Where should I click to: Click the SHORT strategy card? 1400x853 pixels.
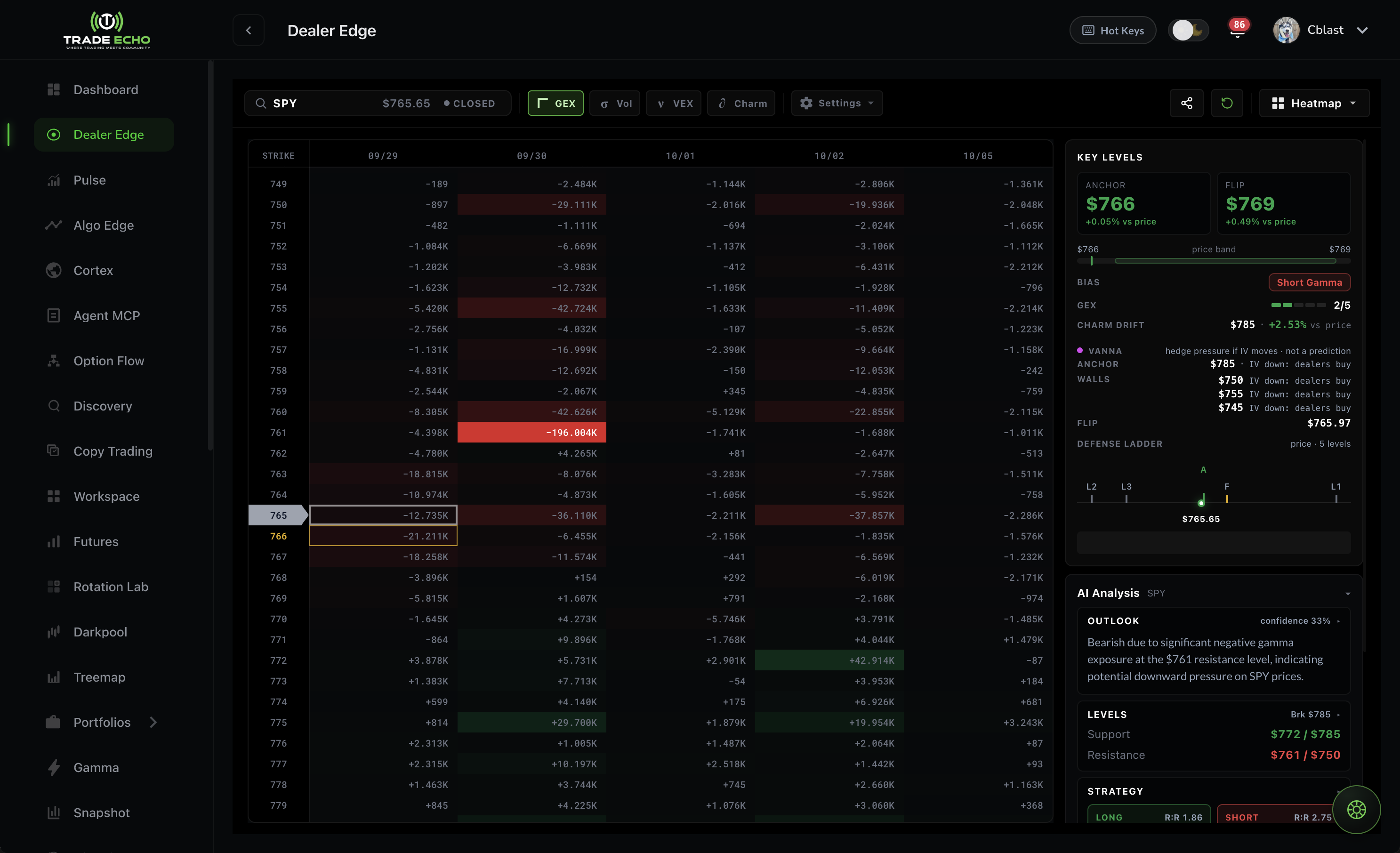(1279, 814)
